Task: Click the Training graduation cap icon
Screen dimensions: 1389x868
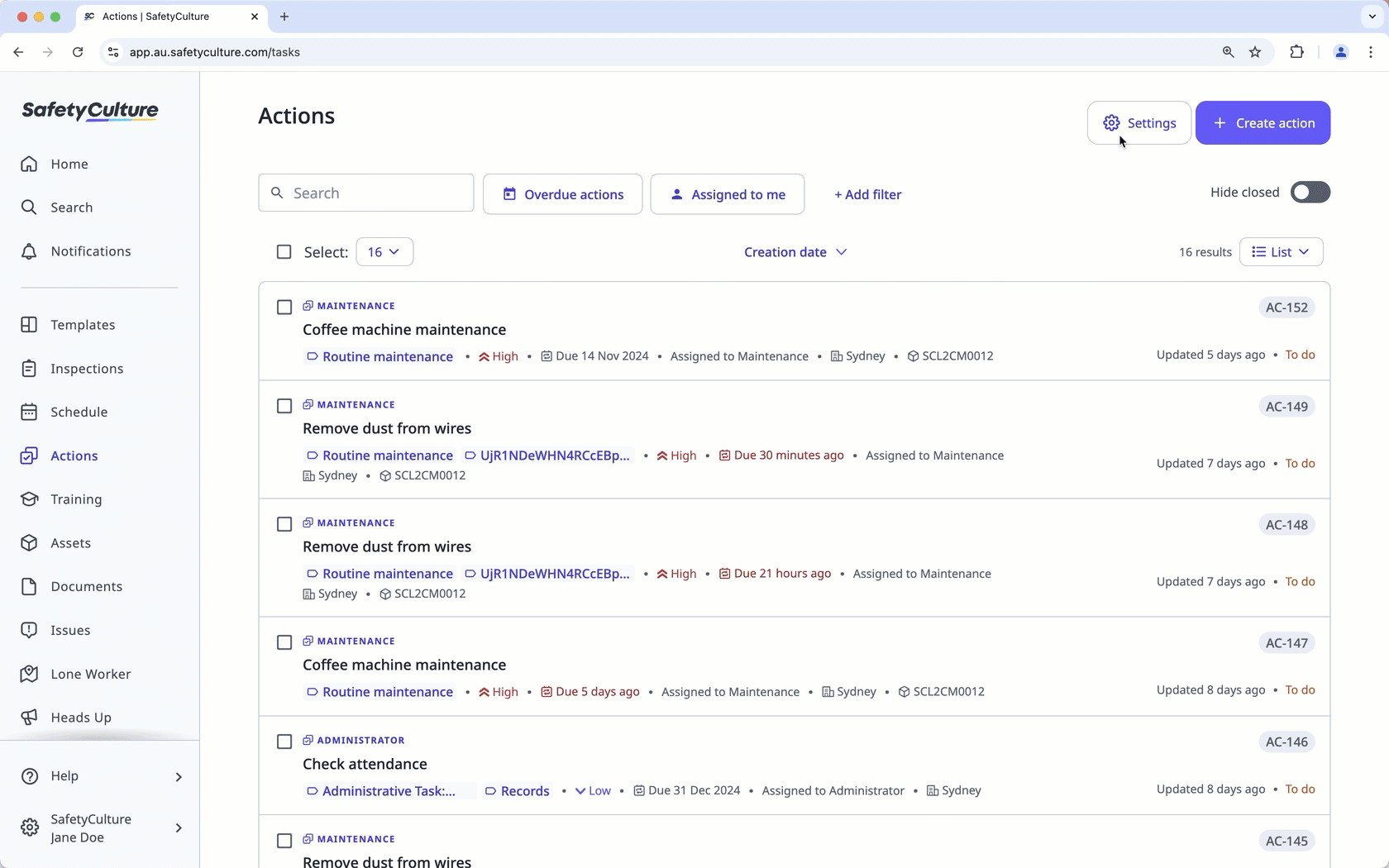Action: click(29, 499)
